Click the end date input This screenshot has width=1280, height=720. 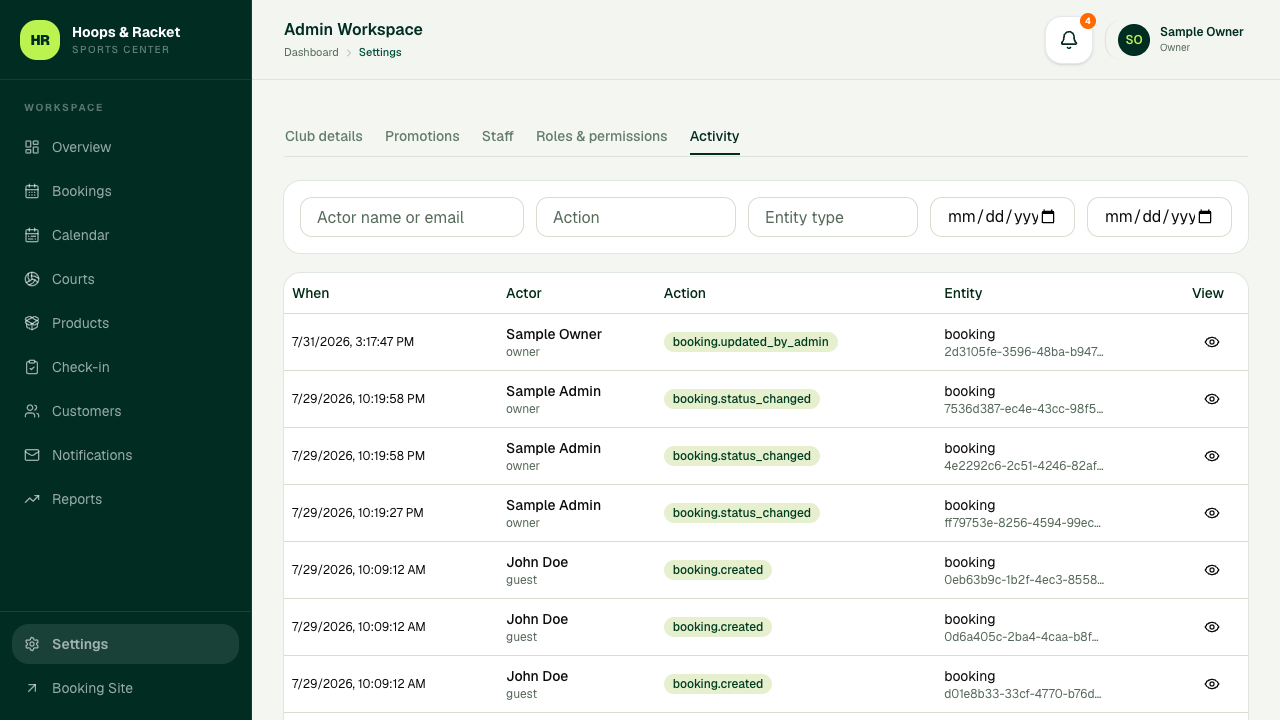point(1159,217)
